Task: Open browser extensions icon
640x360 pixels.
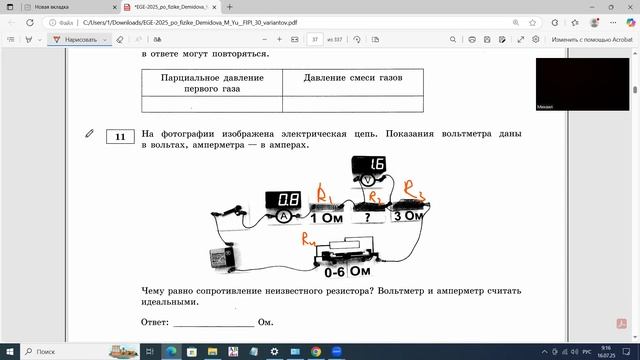Action: pyautogui.click(x=555, y=23)
